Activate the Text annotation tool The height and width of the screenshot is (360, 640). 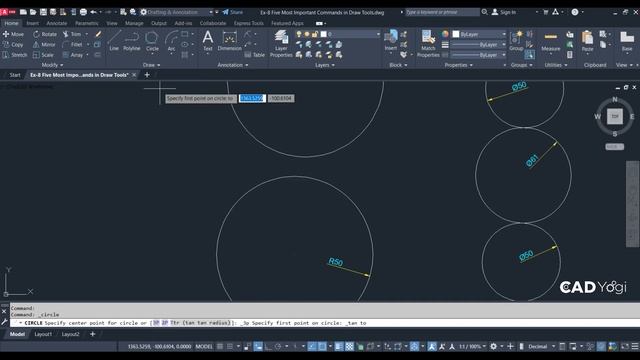(208, 40)
